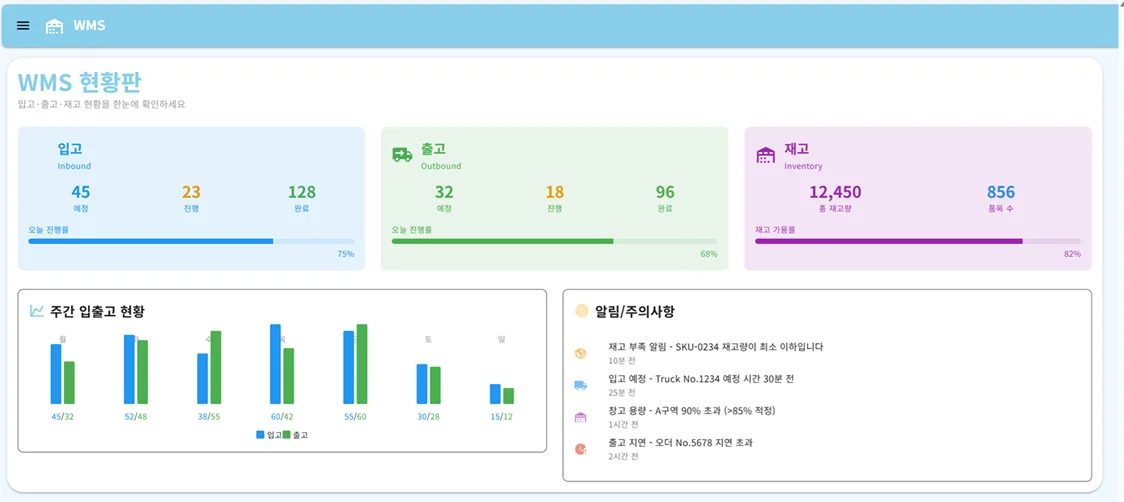Click the red clock icon for 출고 지연 alert
1124x502 pixels.
pyautogui.click(x=581, y=449)
